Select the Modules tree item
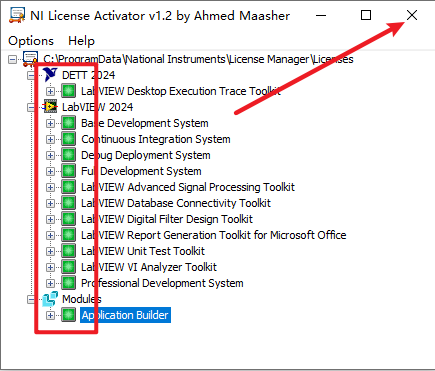Viewport: 435px width, 371px height. click(82, 299)
